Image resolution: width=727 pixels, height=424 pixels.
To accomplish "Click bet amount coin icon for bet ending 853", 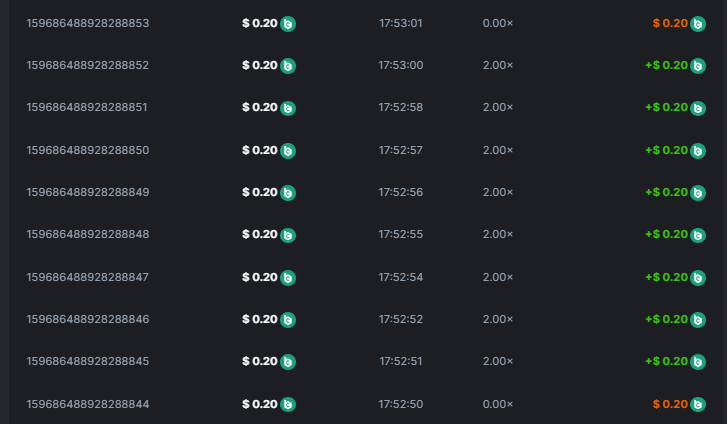I will click(288, 23).
